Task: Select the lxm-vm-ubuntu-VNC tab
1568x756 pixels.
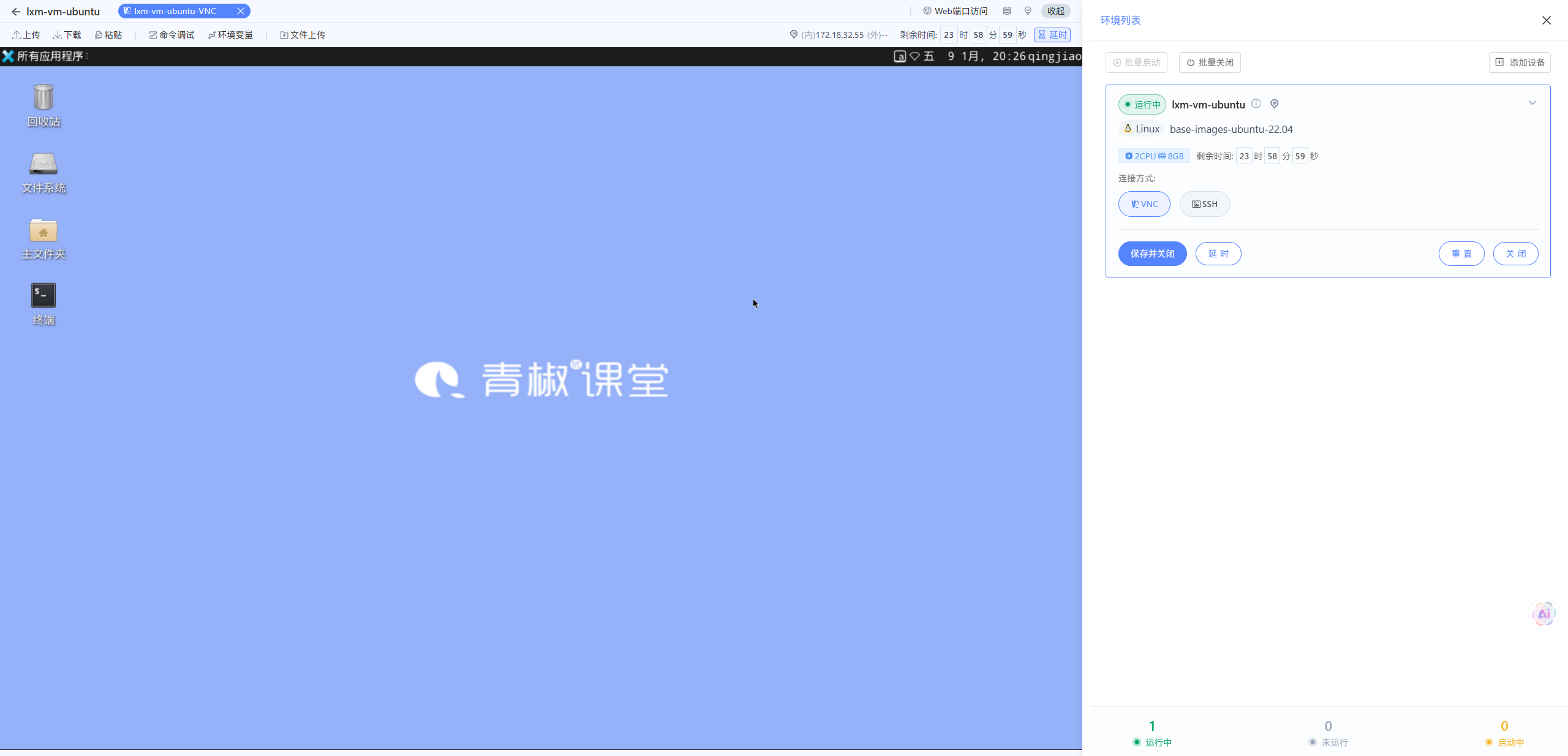Action: pyautogui.click(x=176, y=10)
